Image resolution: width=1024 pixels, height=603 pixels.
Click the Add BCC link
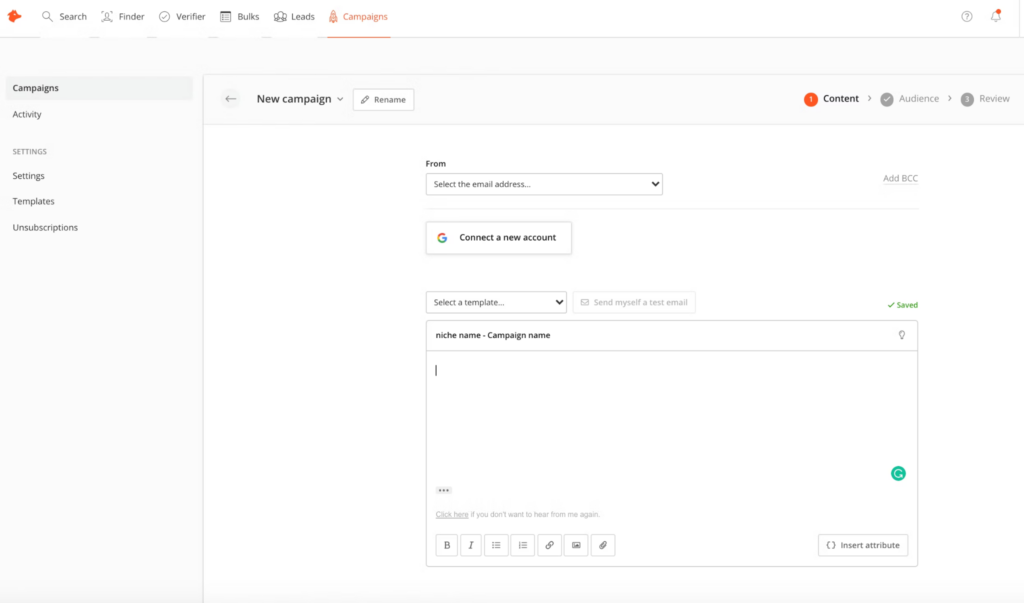point(900,178)
